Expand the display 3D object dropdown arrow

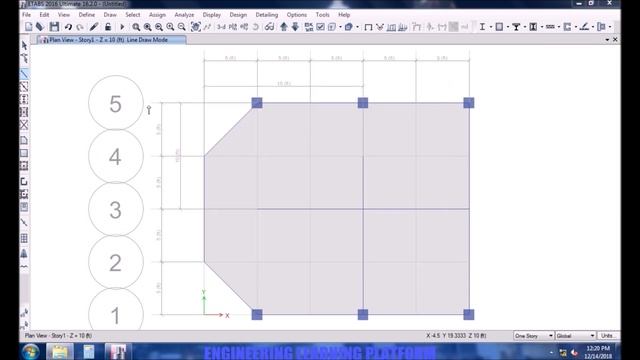[x=357, y=27]
